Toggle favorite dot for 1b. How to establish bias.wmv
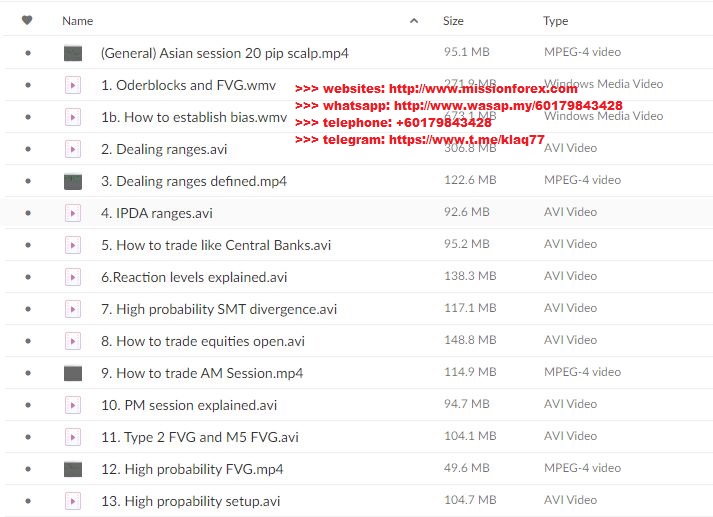713x517 pixels. (x=28, y=117)
